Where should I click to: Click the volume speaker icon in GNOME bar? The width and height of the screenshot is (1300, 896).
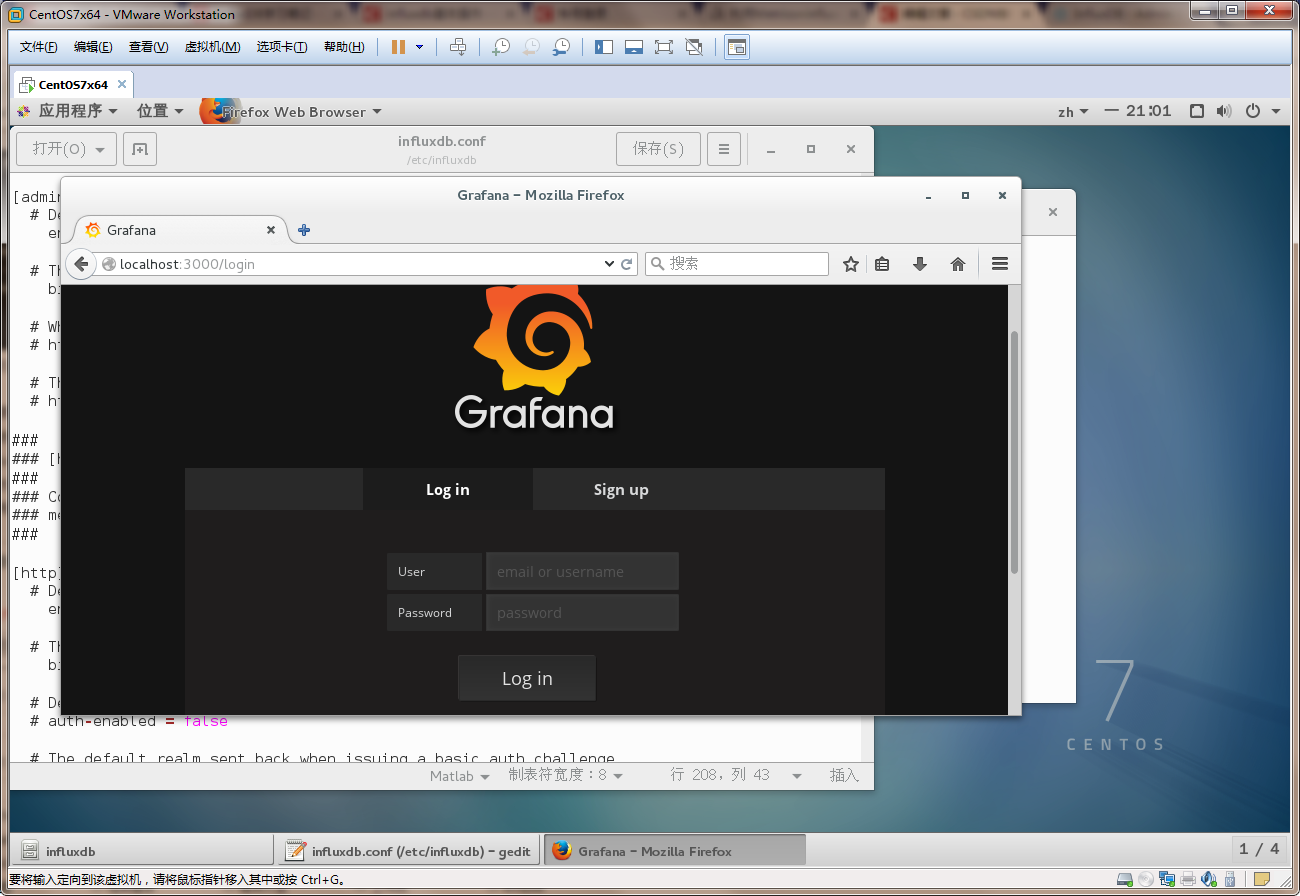tap(1224, 111)
